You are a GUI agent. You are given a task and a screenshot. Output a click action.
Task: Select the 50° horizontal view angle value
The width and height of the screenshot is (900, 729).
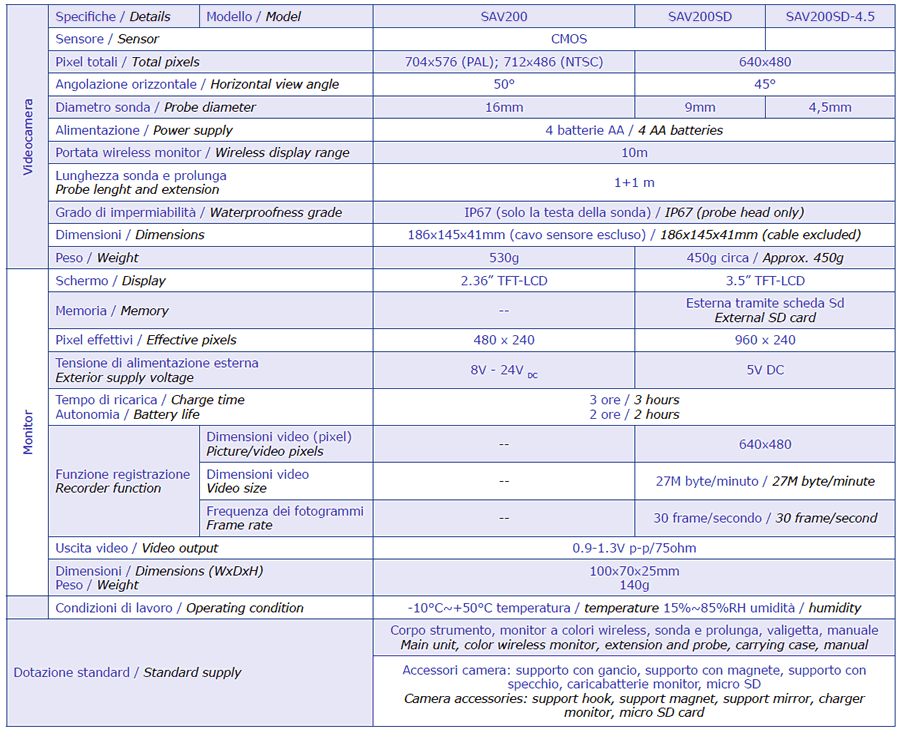[503, 84]
